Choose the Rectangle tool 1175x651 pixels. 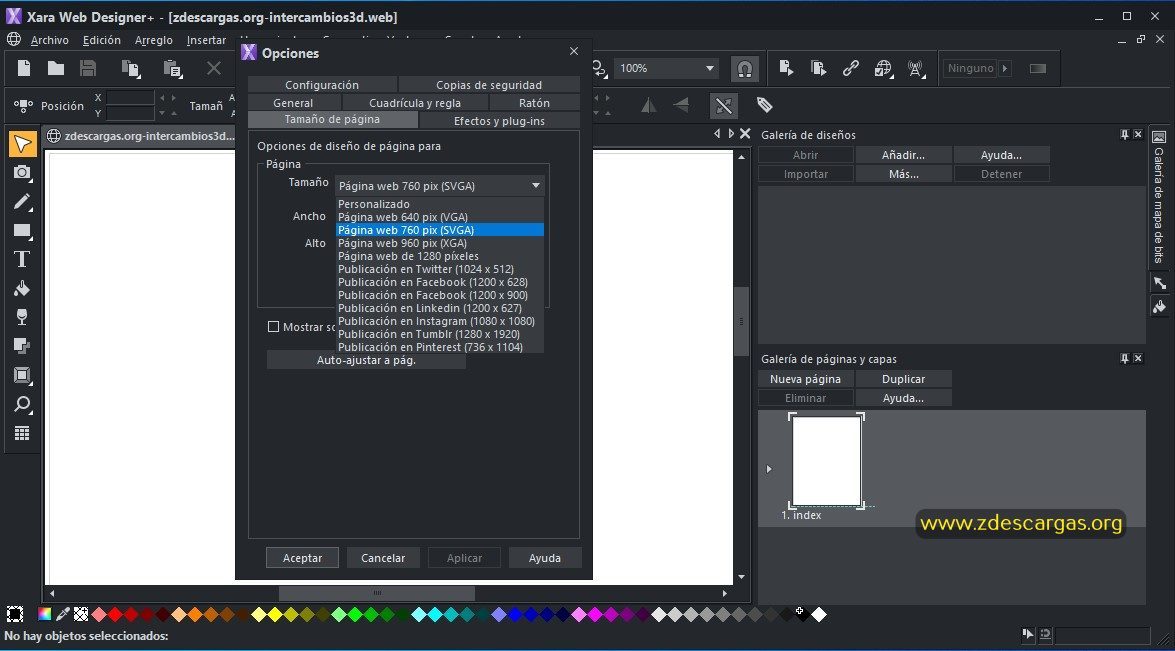[x=22, y=231]
